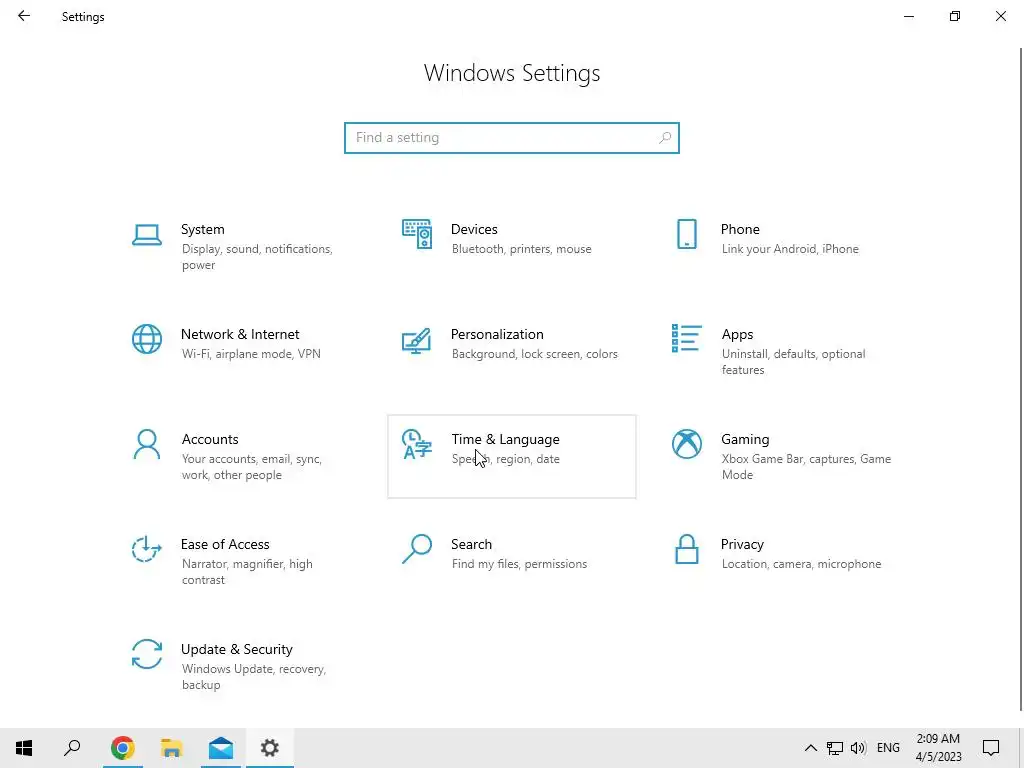The width and height of the screenshot is (1024, 768).
Task: Click the Personalization paintbrush icon
Action: pos(417,340)
